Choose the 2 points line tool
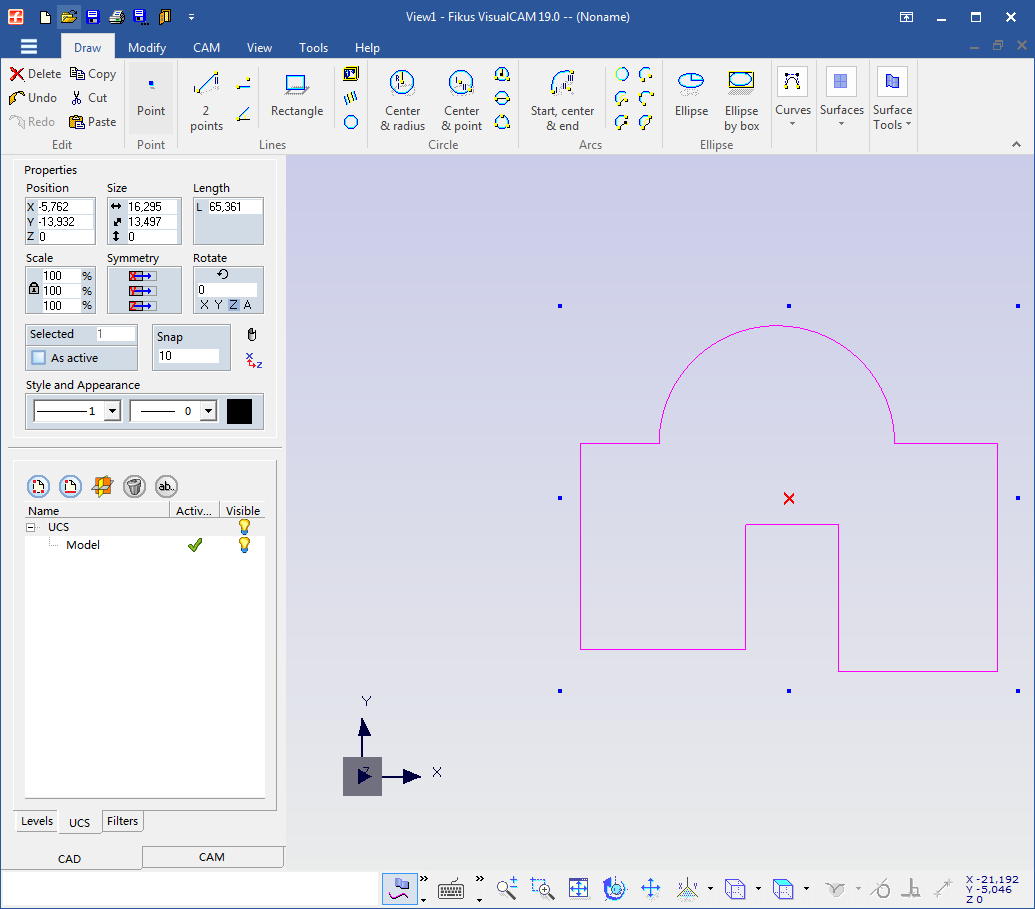The image size is (1035, 909). pos(206,101)
